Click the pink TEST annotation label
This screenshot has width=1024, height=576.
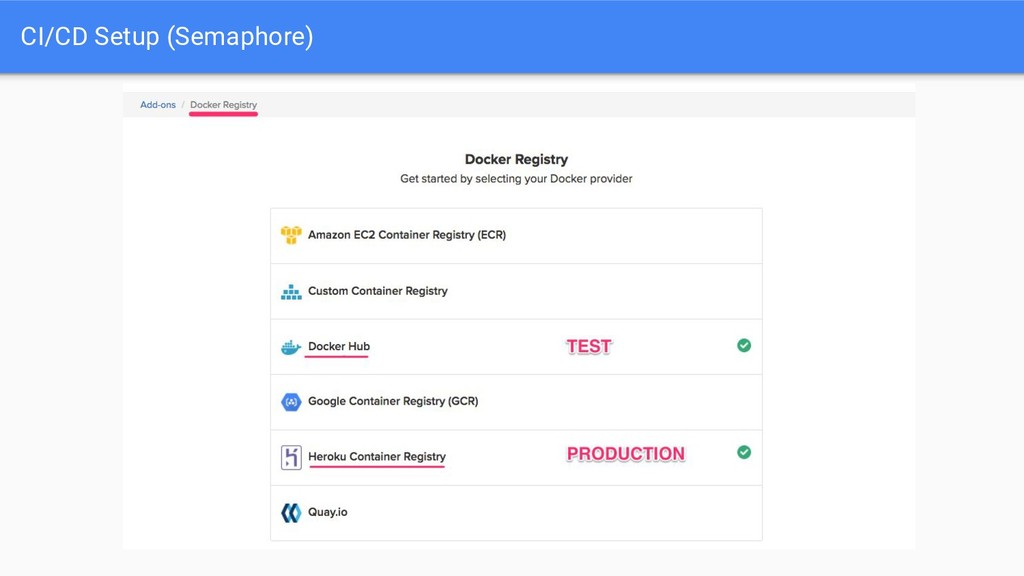pyautogui.click(x=589, y=346)
